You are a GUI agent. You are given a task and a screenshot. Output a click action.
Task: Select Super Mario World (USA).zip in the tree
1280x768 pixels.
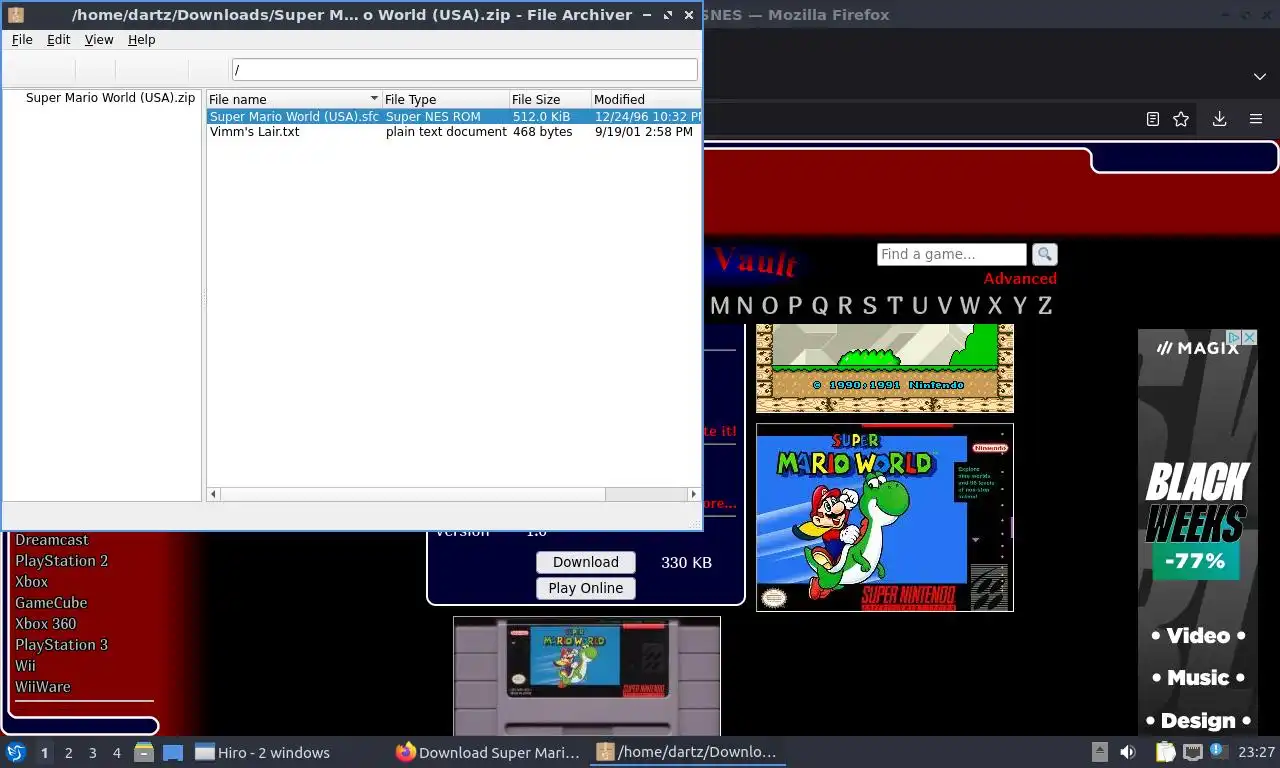pos(110,98)
